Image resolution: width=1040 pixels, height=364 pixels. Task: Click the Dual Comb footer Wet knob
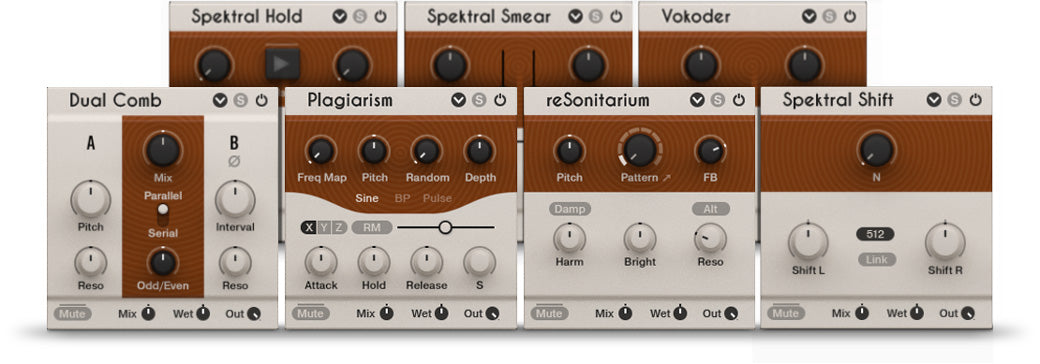202,314
